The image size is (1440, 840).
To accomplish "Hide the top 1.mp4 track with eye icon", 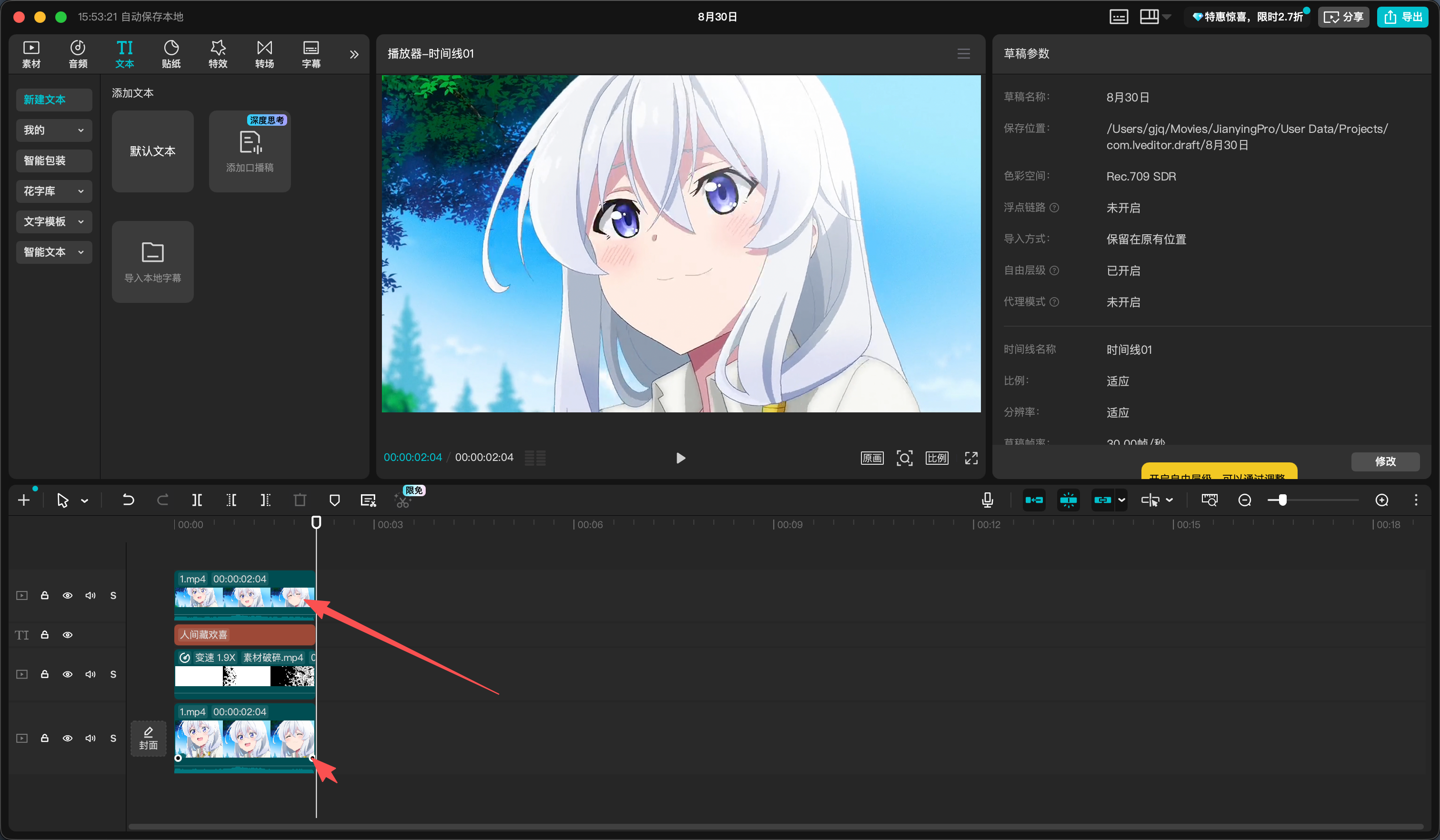I will 68,595.
